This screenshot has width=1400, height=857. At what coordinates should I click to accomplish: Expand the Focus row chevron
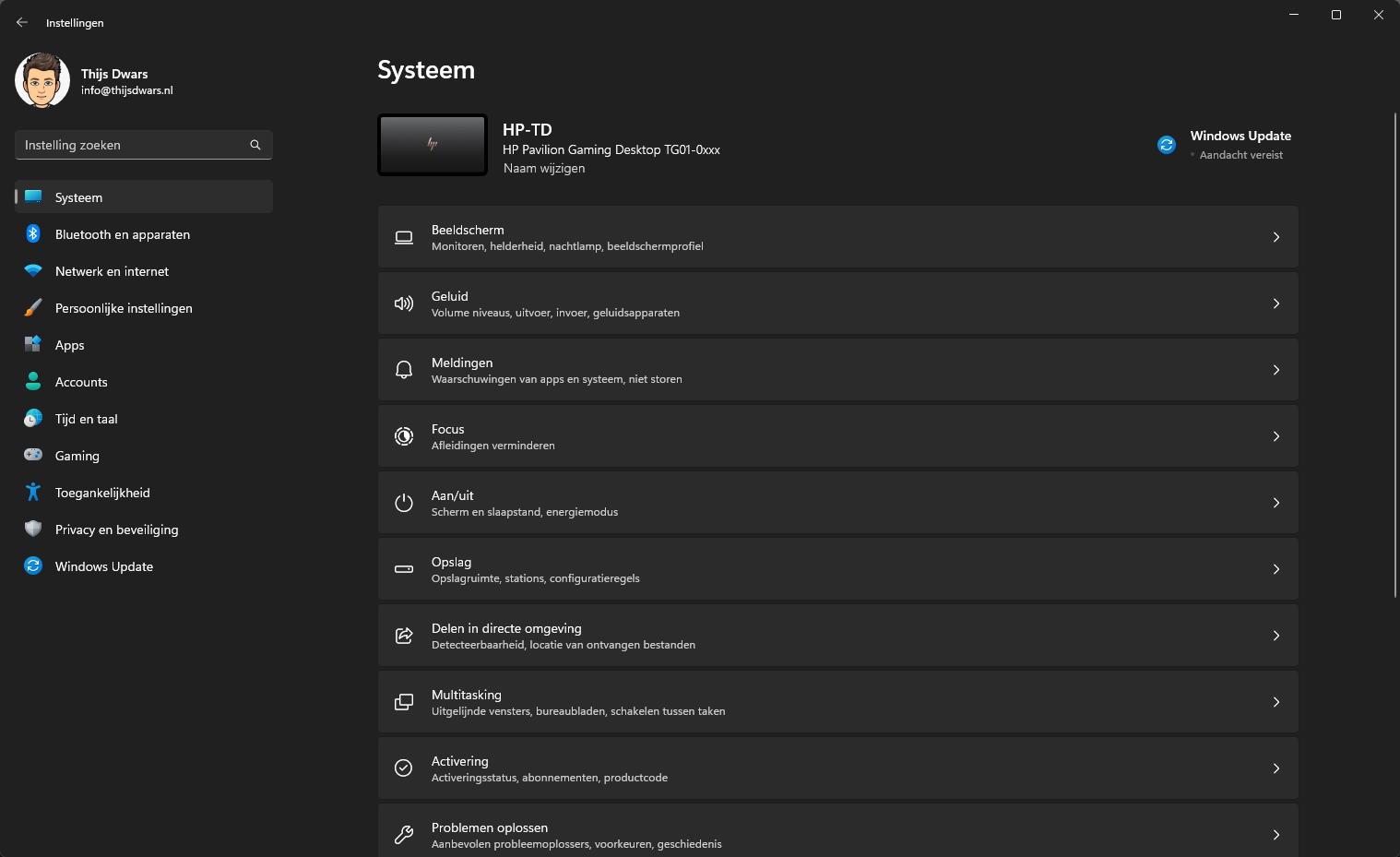pos(1276,436)
